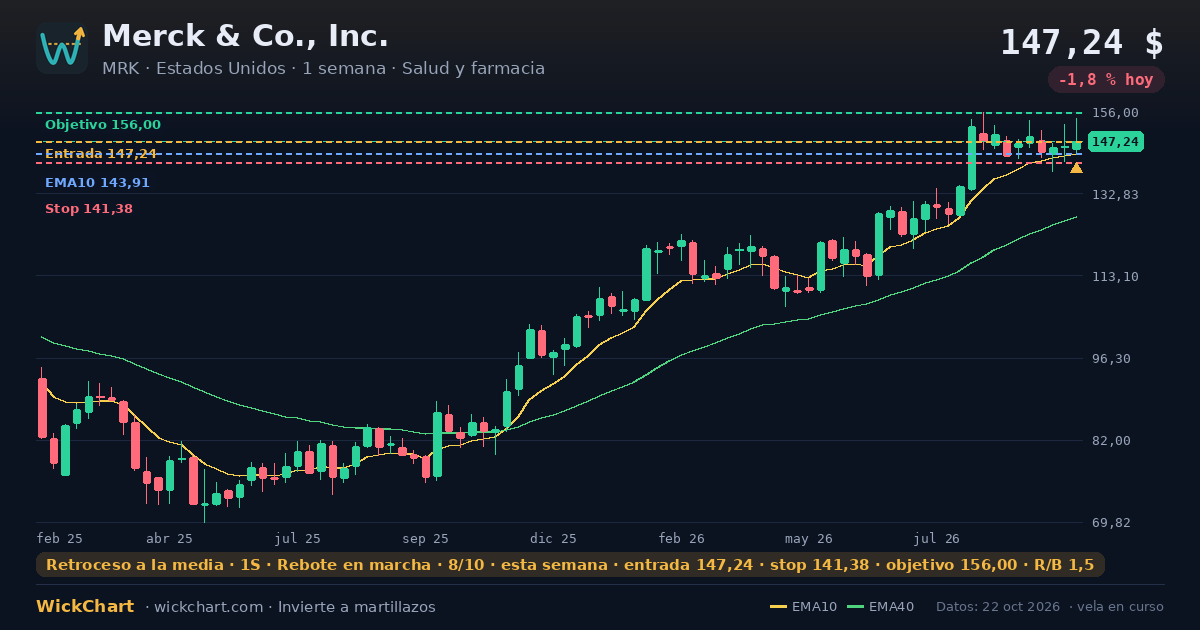Click the 156,00 axis value
Screen dimensions: 1200x630
coord(1115,113)
